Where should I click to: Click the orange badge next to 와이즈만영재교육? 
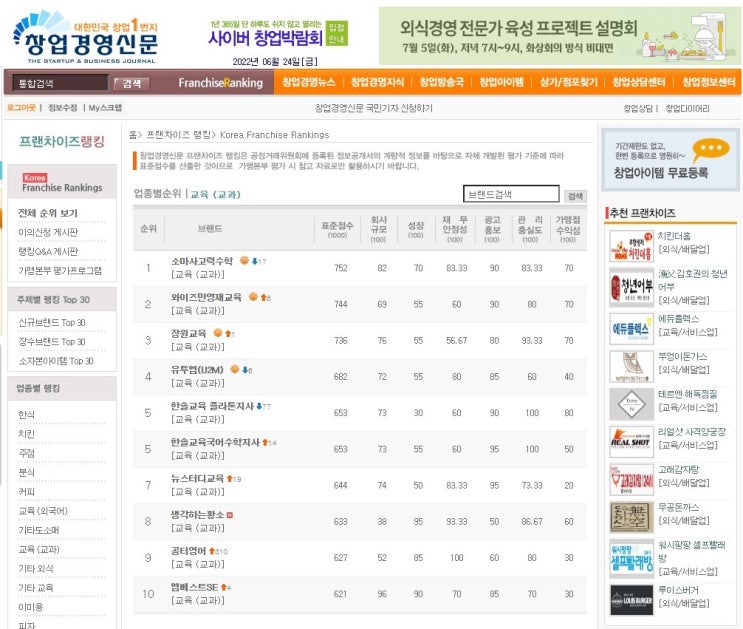tap(254, 297)
